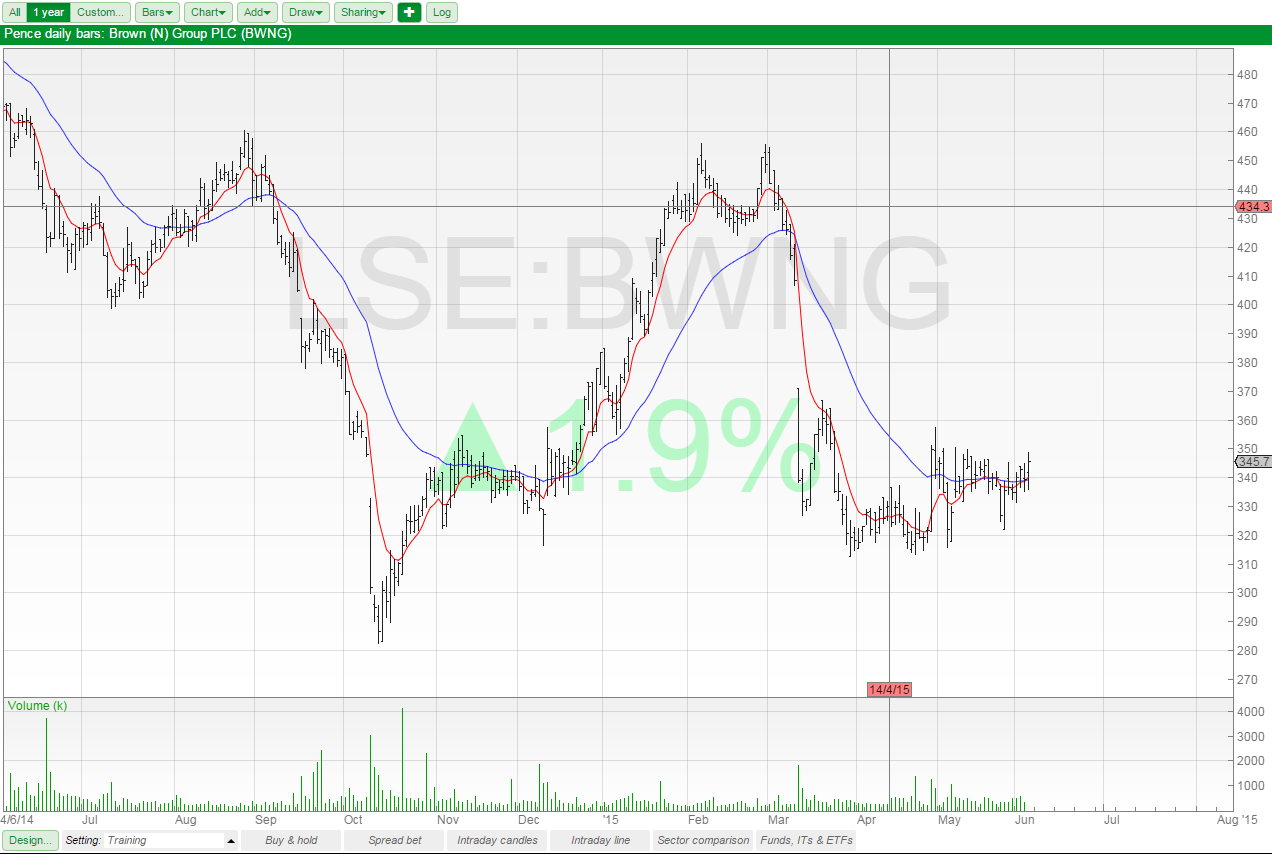Switch to the Intraday candles setting
This screenshot has width=1272, height=854.
click(x=497, y=840)
